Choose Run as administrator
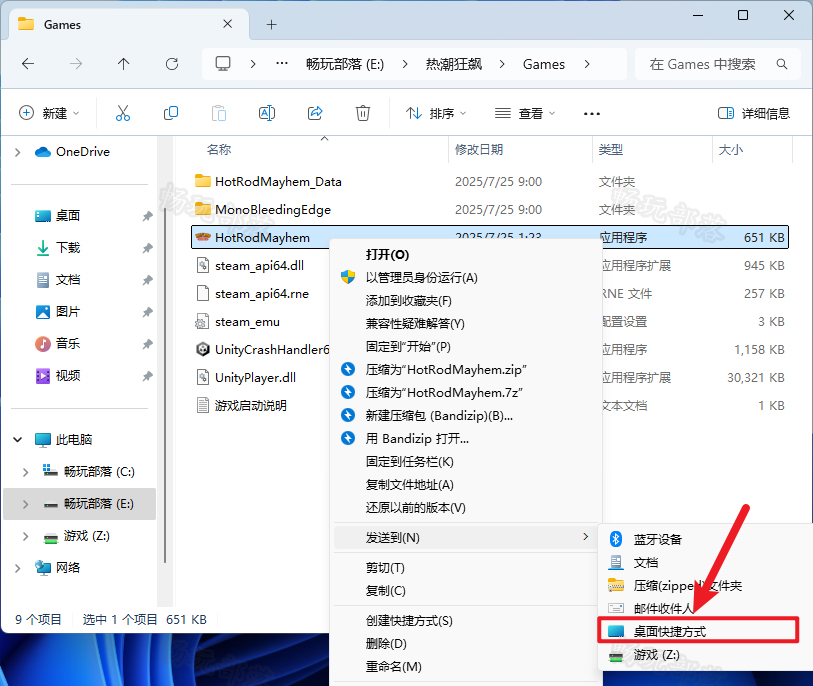 point(421,278)
